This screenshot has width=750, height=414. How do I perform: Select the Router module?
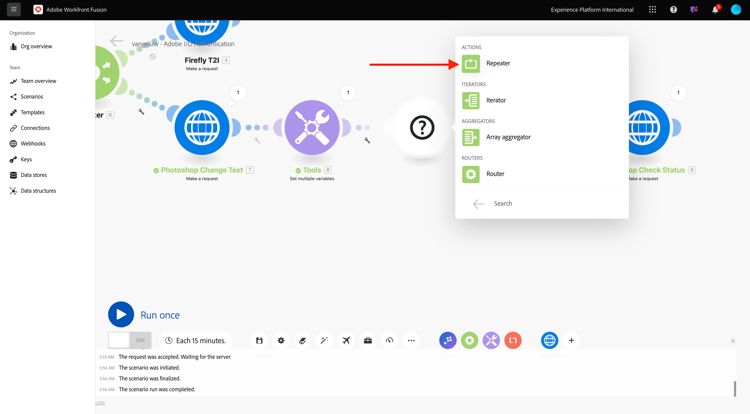coord(542,174)
